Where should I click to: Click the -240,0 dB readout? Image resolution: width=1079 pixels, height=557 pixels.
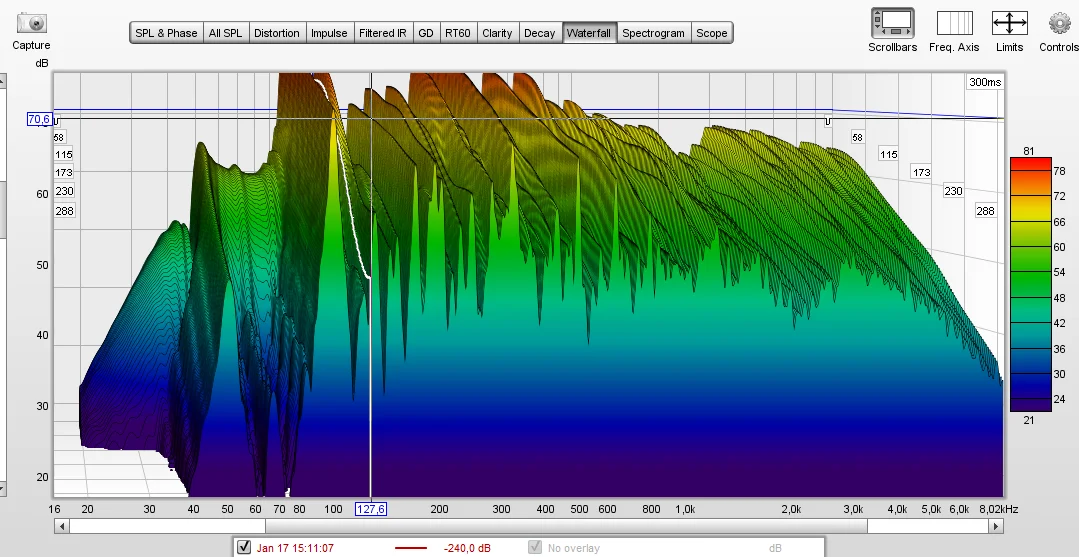[467, 548]
